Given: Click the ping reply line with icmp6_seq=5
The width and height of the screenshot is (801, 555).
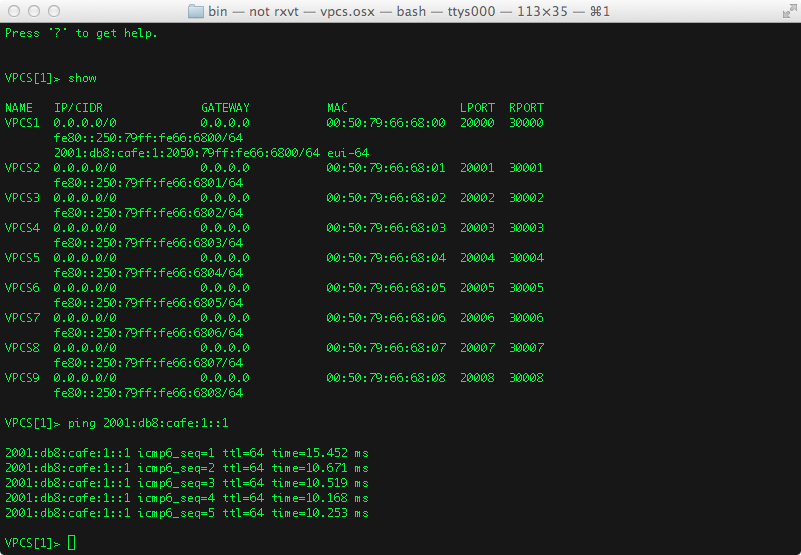Looking at the screenshot, I should [x=186, y=513].
